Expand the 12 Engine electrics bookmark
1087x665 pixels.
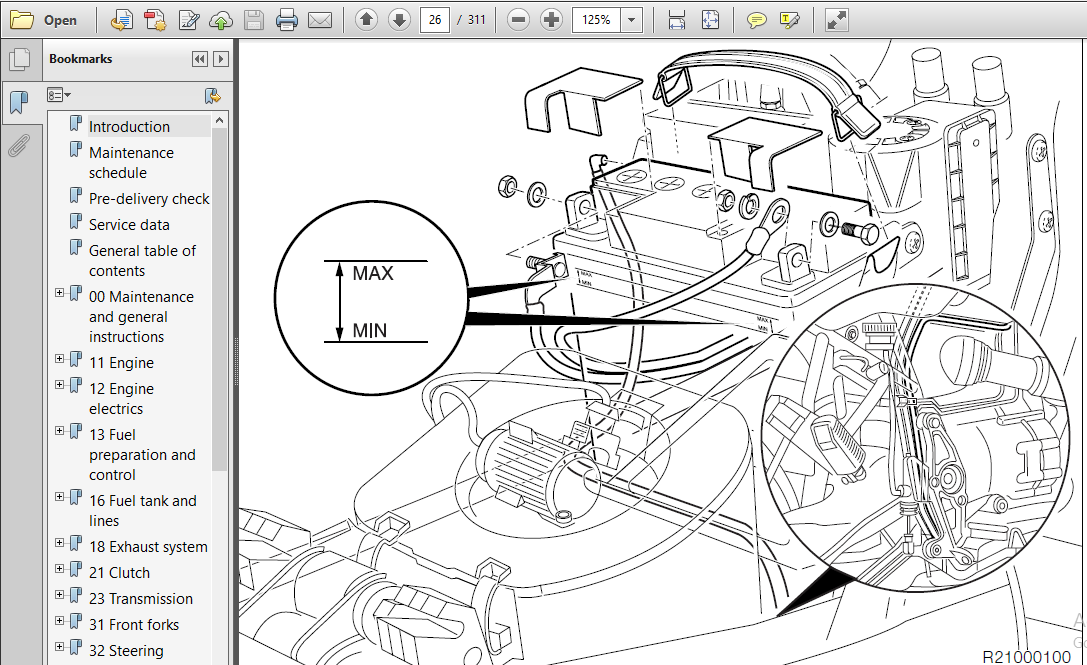[x=60, y=385]
